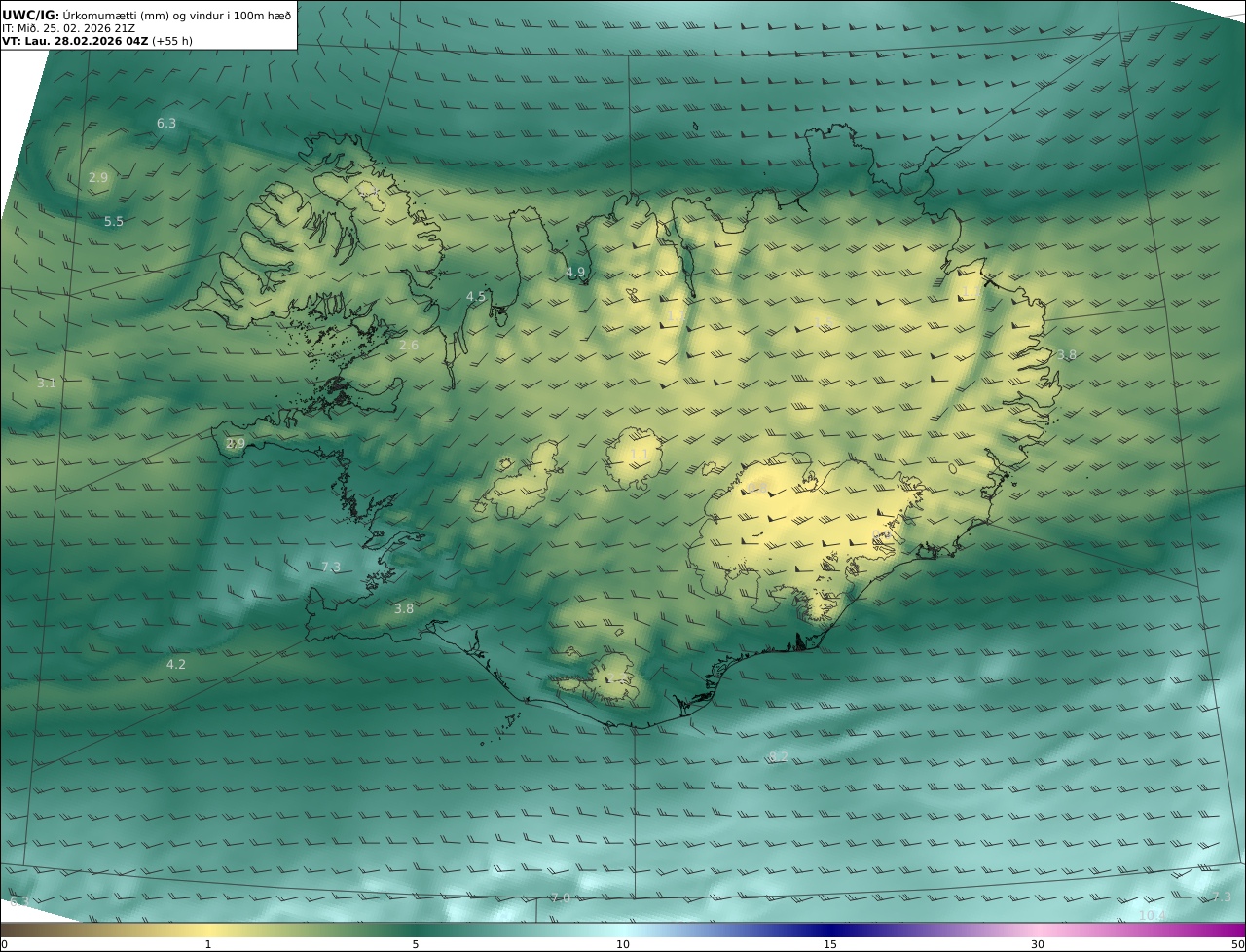Image resolution: width=1246 pixels, height=952 pixels.
Task: Click the colorbar tick label "0"
Action: click(x=4, y=944)
